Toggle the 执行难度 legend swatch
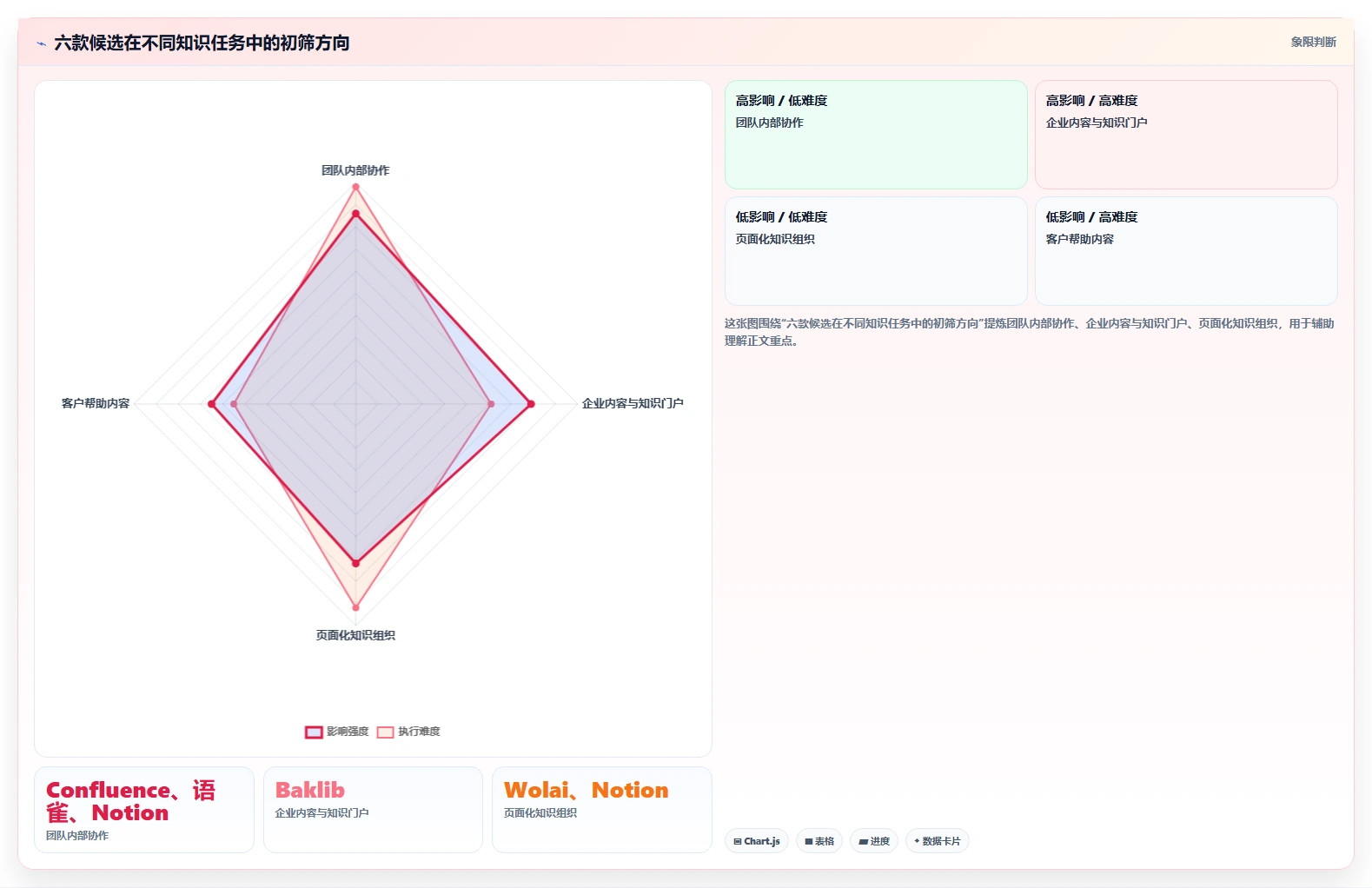 pos(385,732)
